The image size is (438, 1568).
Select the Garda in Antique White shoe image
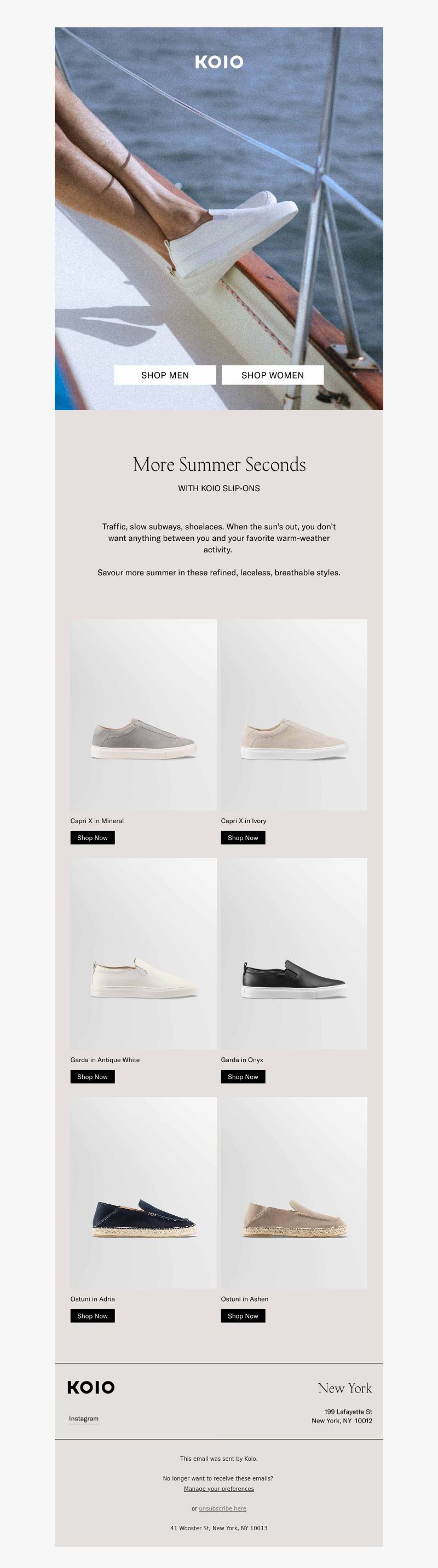point(143,954)
